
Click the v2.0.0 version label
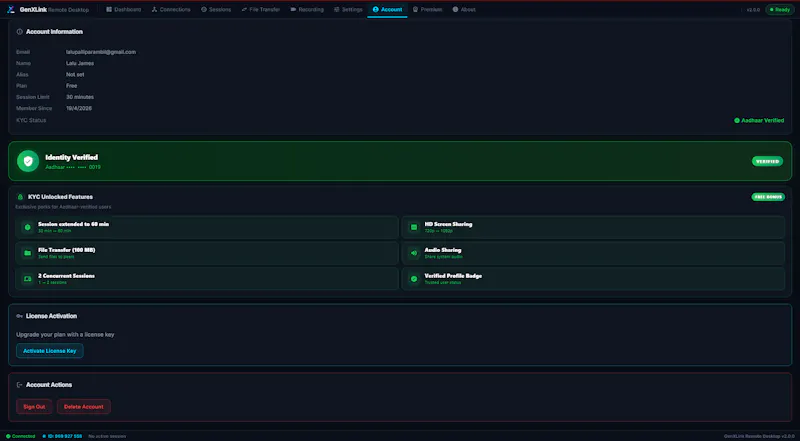pos(753,10)
